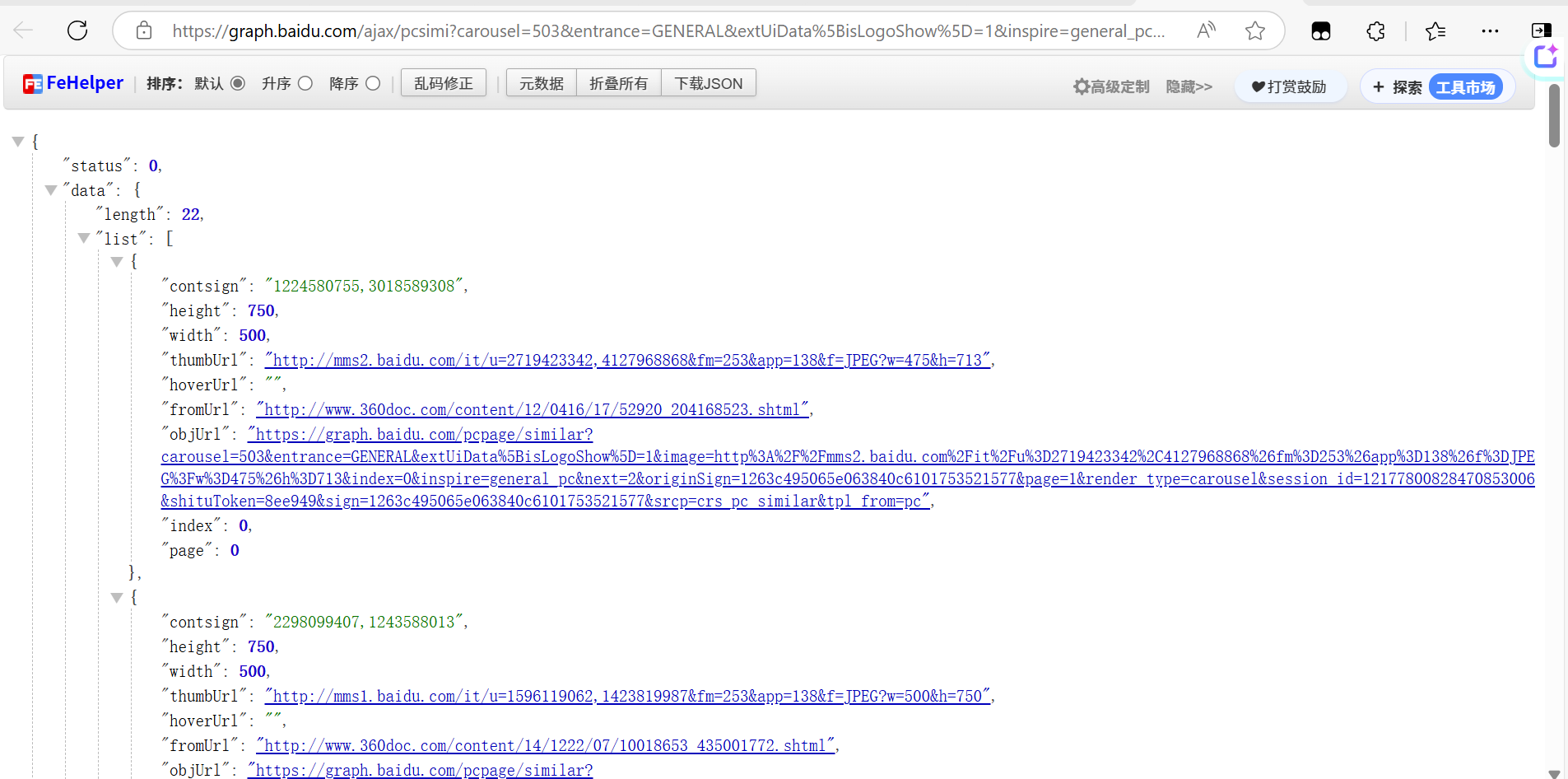Open the dark face extension icon
Screen dimensions: 1568x779
(x=1321, y=31)
